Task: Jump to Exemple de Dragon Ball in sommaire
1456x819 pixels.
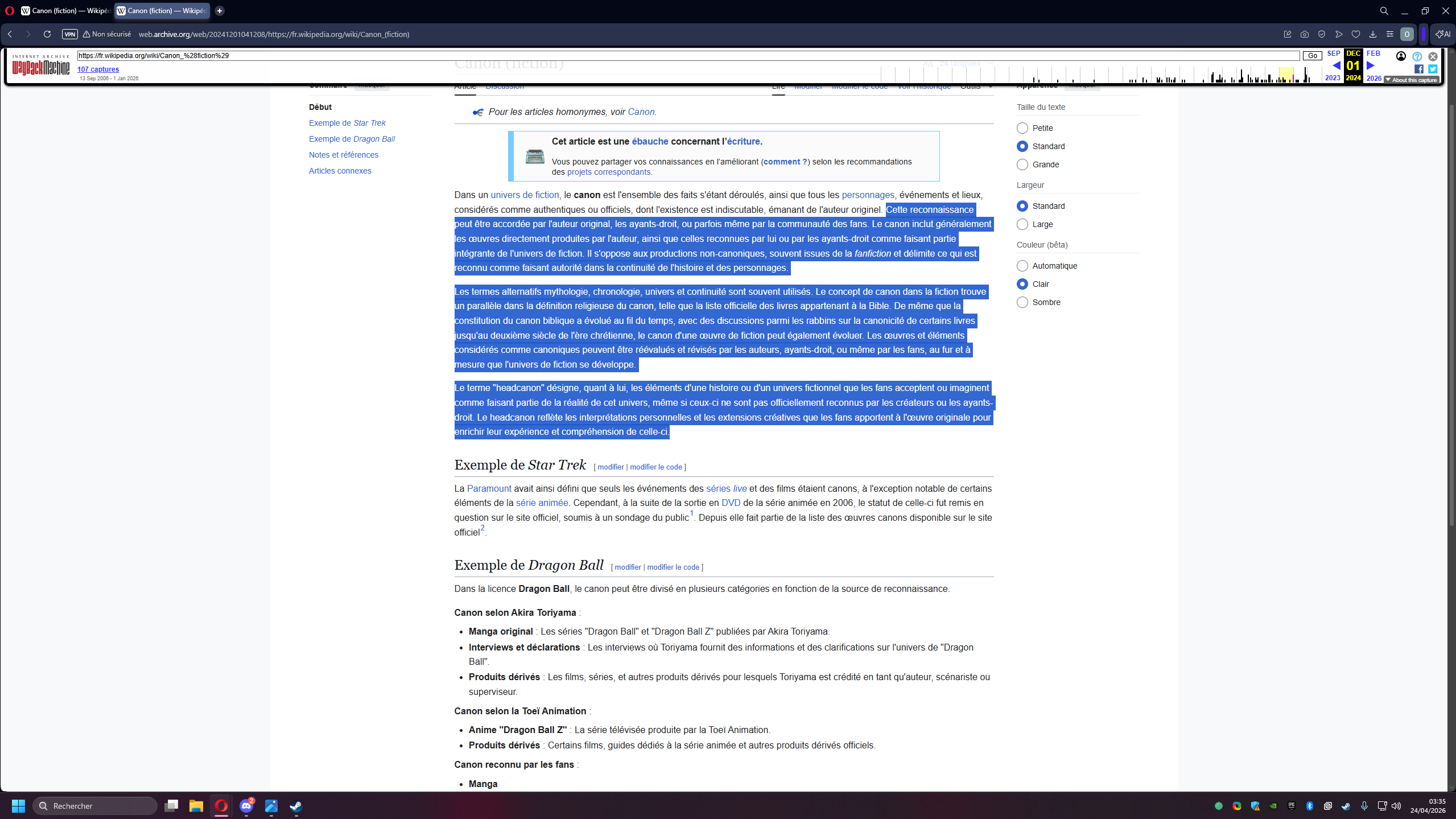Action: tap(352, 139)
